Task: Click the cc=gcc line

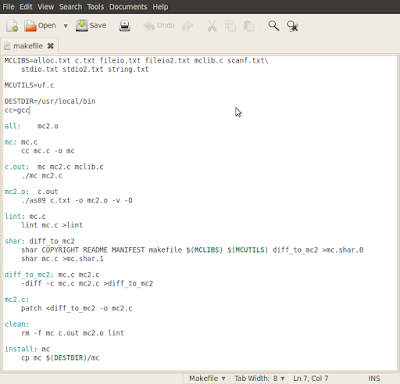Action: [17, 110]
